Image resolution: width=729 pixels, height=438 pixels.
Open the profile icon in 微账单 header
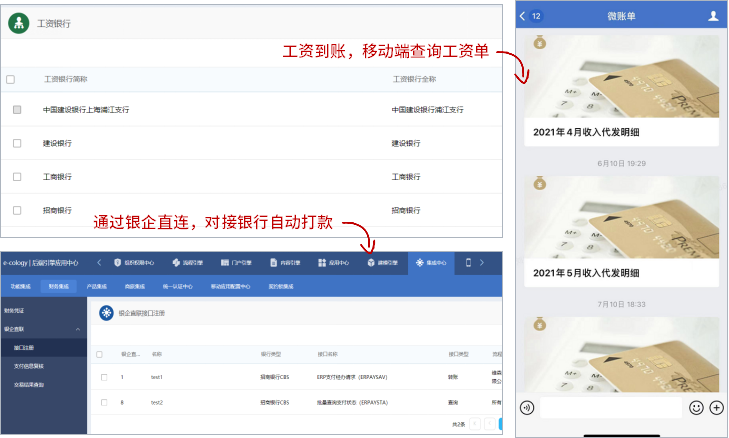(x=713, y=16)
